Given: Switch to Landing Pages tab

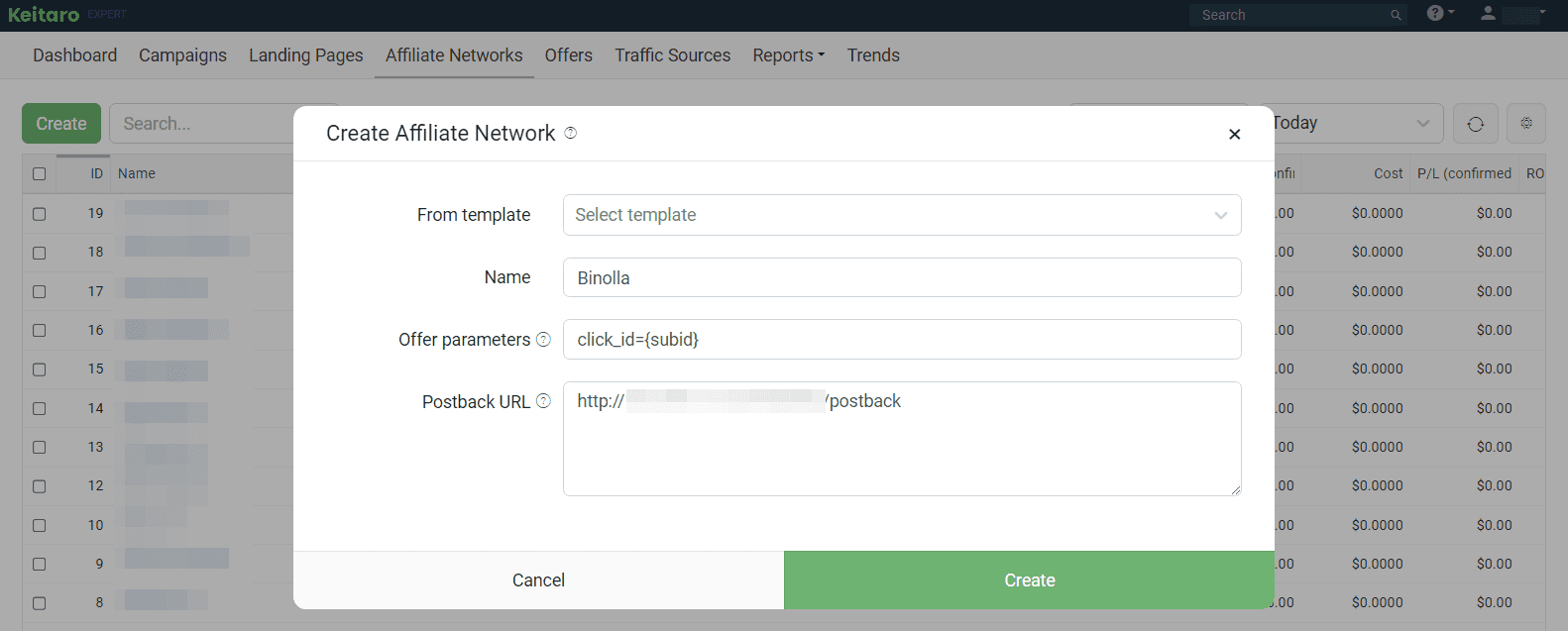Looking at the screenshot, I should point(305,55).
